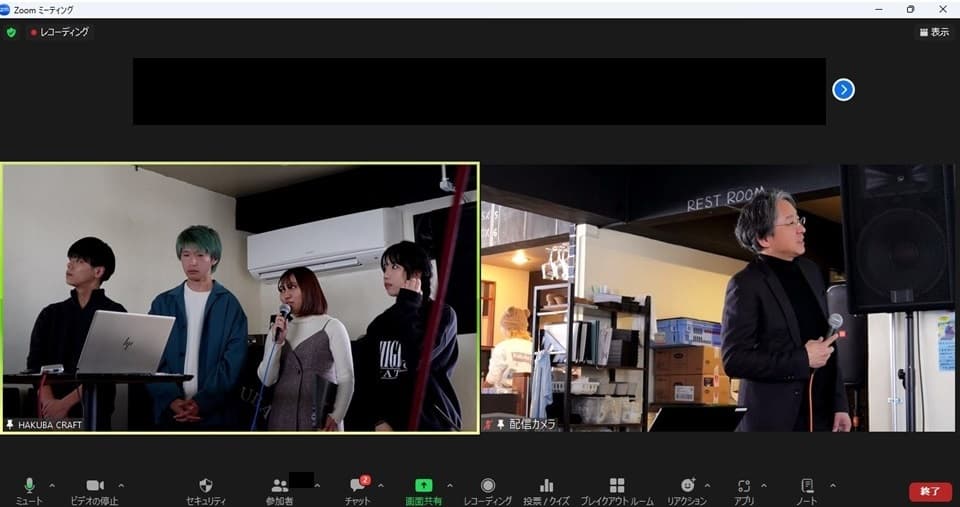The width and height of the screenshot is (960, 507).
Task: Start screen sharing with green icon
Action: point(424,491)
